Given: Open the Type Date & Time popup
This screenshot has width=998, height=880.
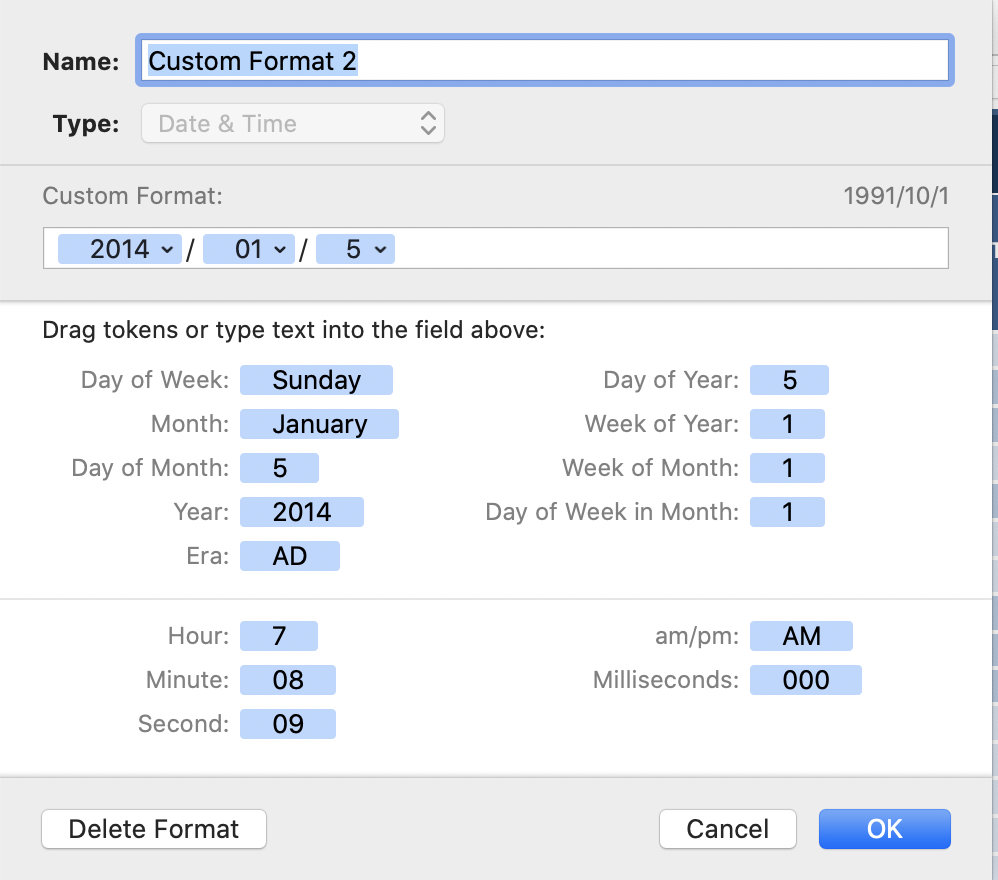Looking at the screenshot, I should (x=293, y=123).
